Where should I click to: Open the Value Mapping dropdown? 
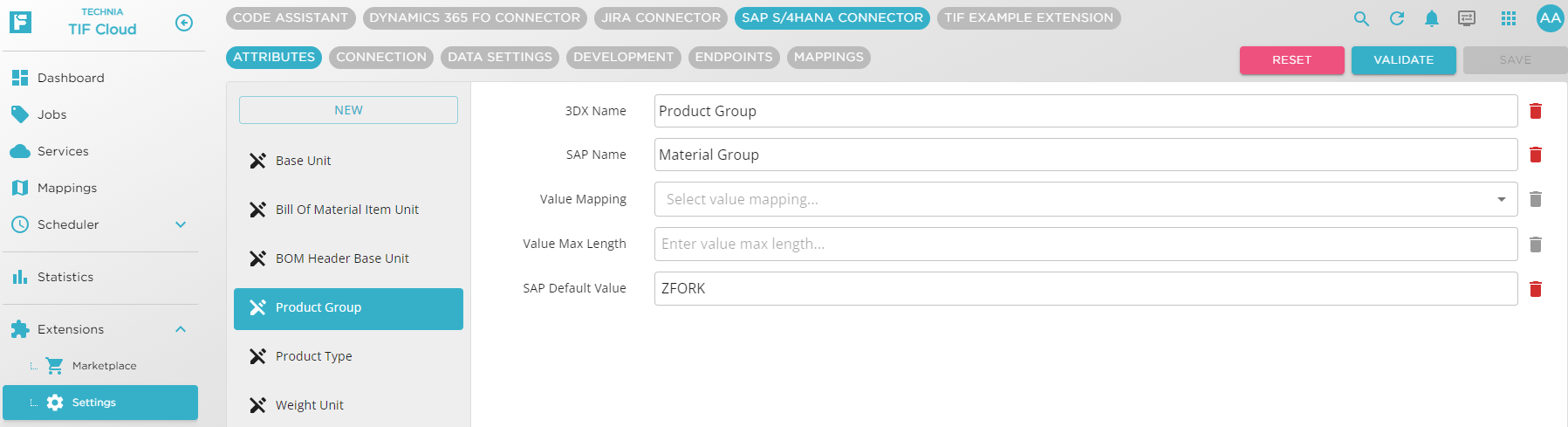pyautogui.click(x=1085, y=199)
